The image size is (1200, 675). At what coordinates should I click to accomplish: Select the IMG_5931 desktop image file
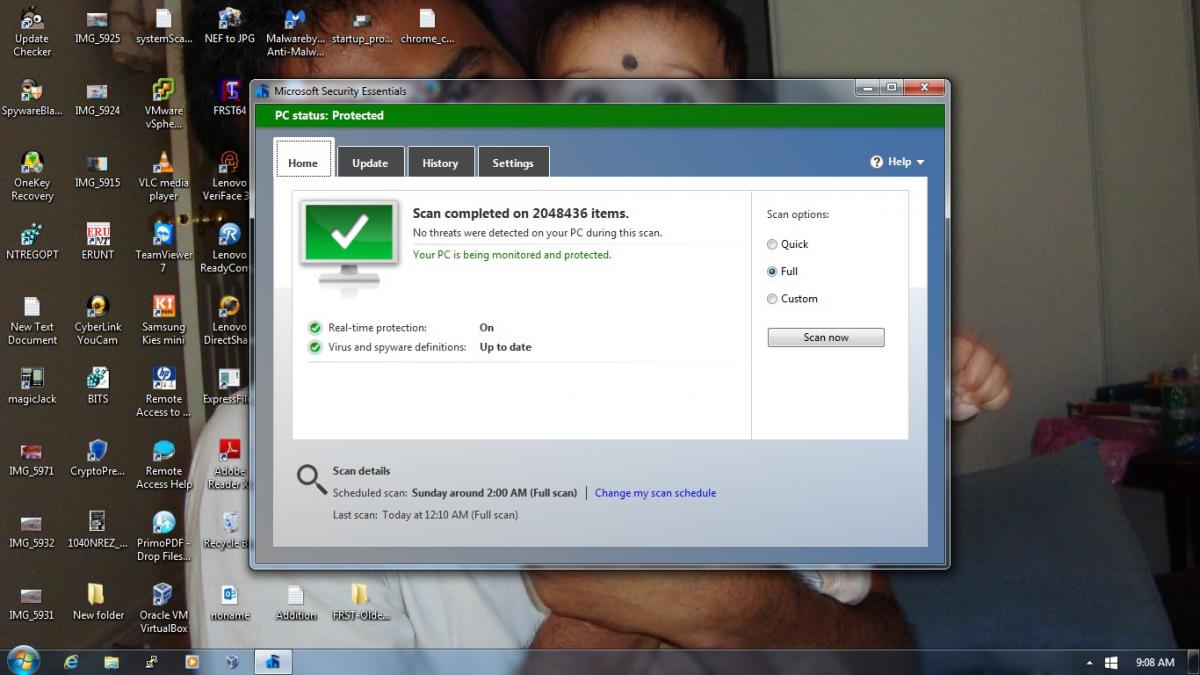click(x=32, y=601)
